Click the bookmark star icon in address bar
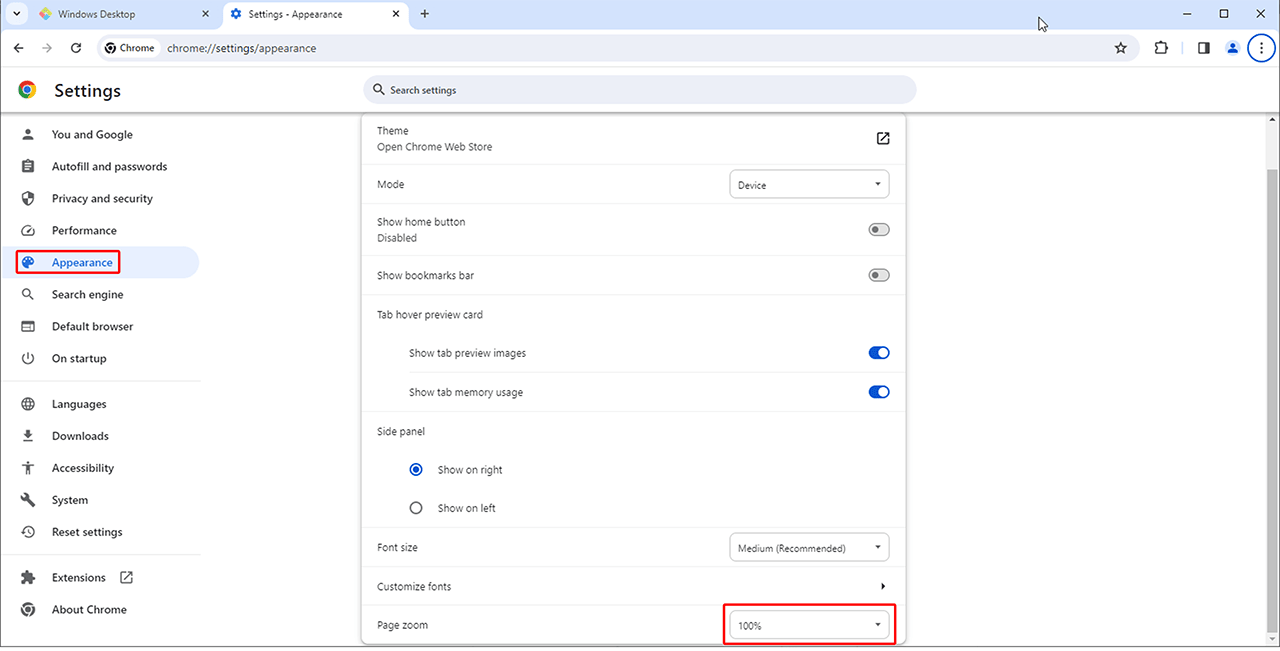This screenshot has height=651, width=1280. coord(1120,48)
